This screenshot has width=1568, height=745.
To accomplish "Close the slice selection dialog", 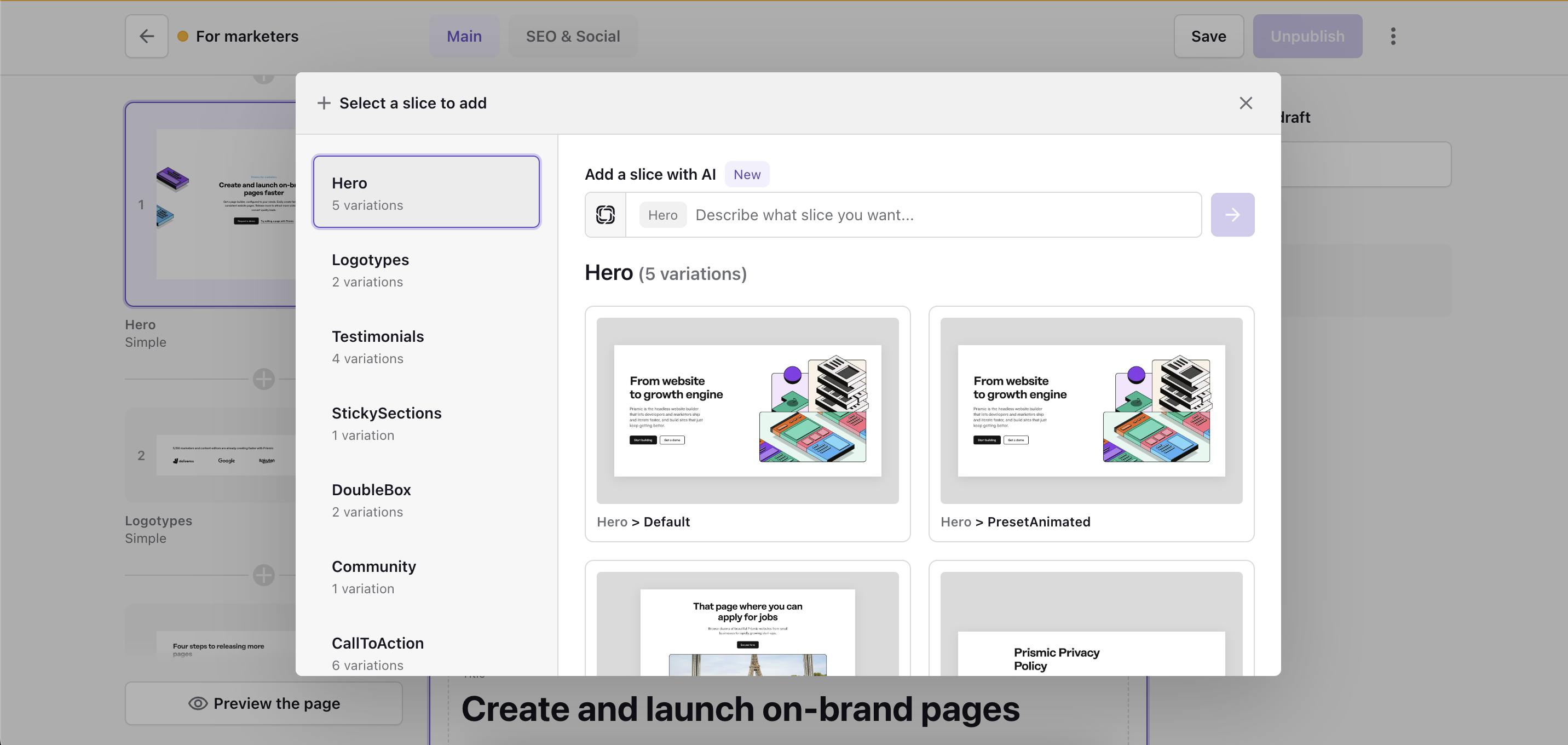I will click(x=1246, y=103).
